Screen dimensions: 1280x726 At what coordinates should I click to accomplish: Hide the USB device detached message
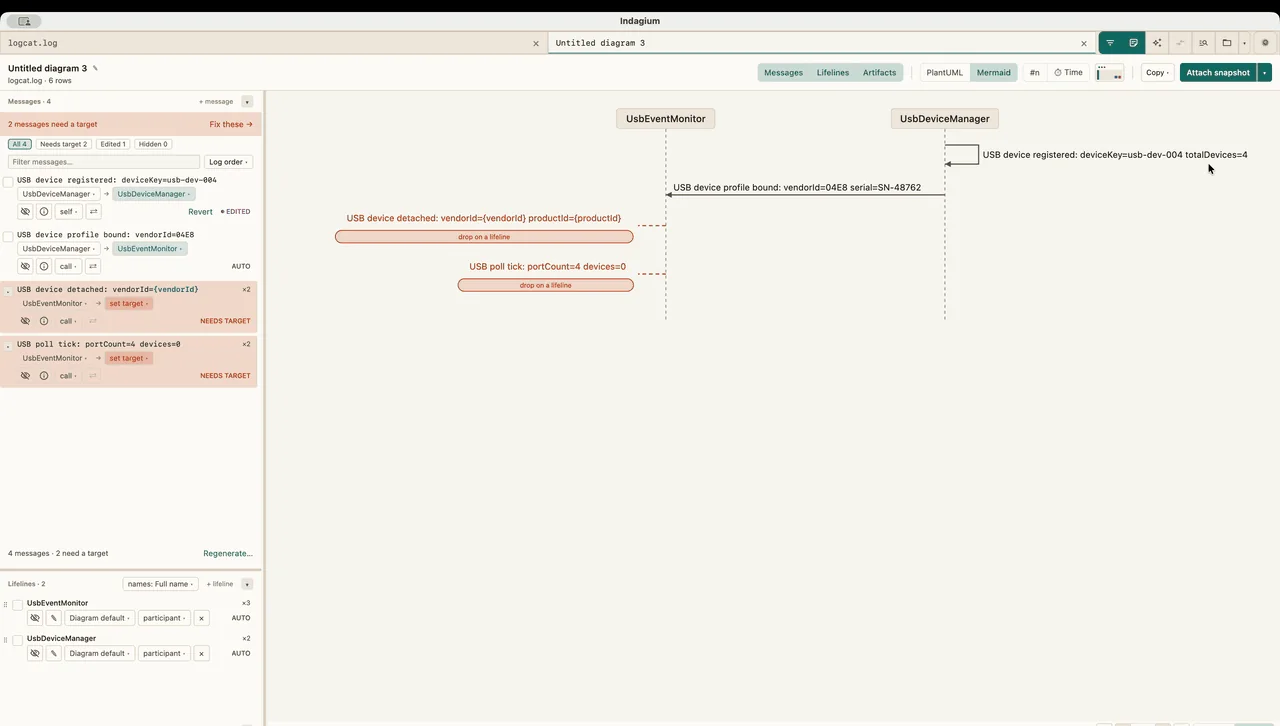26,321
